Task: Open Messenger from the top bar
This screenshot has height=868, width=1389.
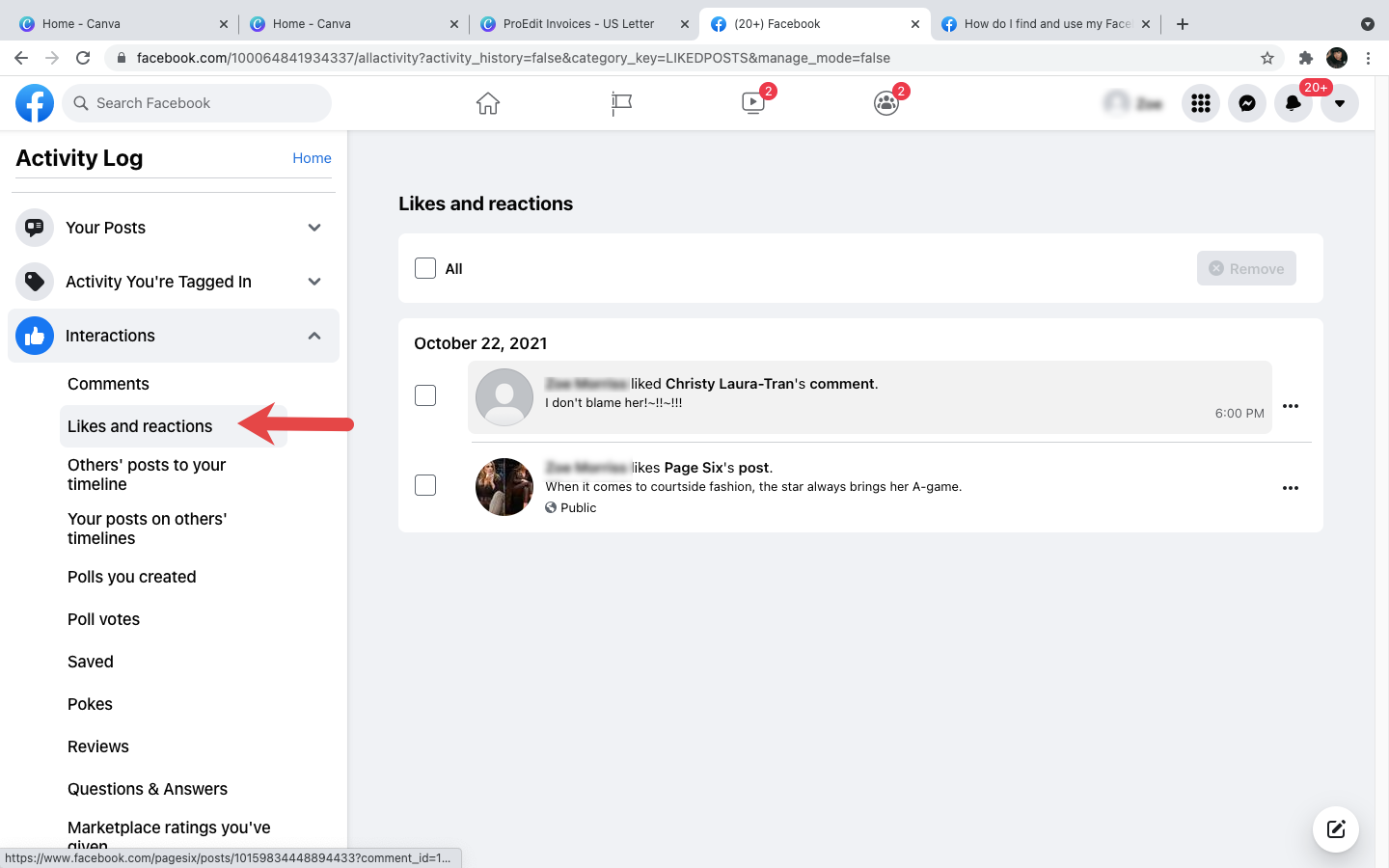Action: tap(1246, 102)
